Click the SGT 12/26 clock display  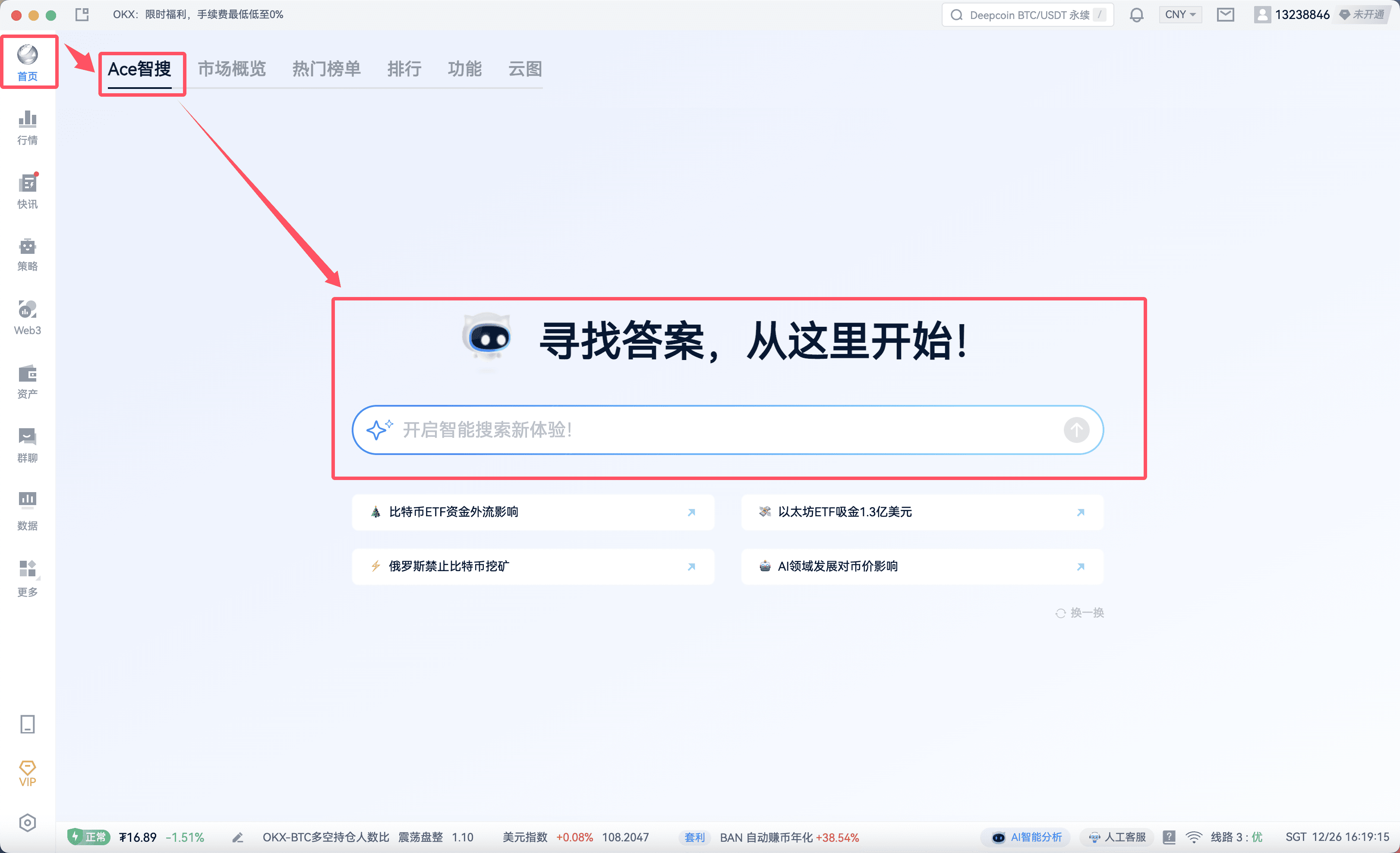coord(1337,837)
